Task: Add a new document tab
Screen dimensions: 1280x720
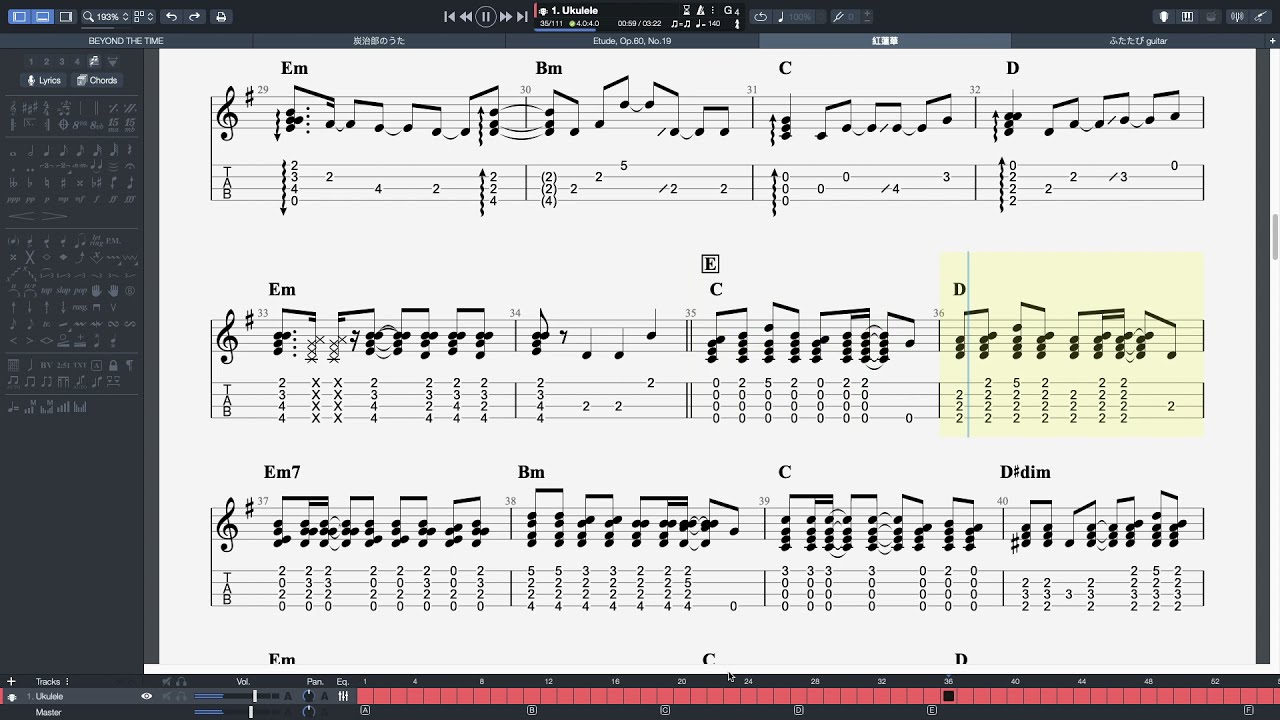Action: (x=1272, y=41)
